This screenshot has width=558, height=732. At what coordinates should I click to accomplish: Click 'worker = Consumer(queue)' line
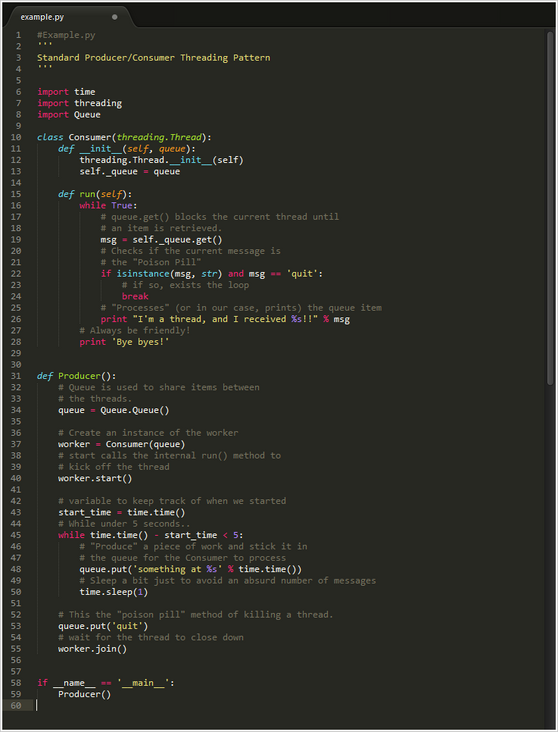(121, 444)
